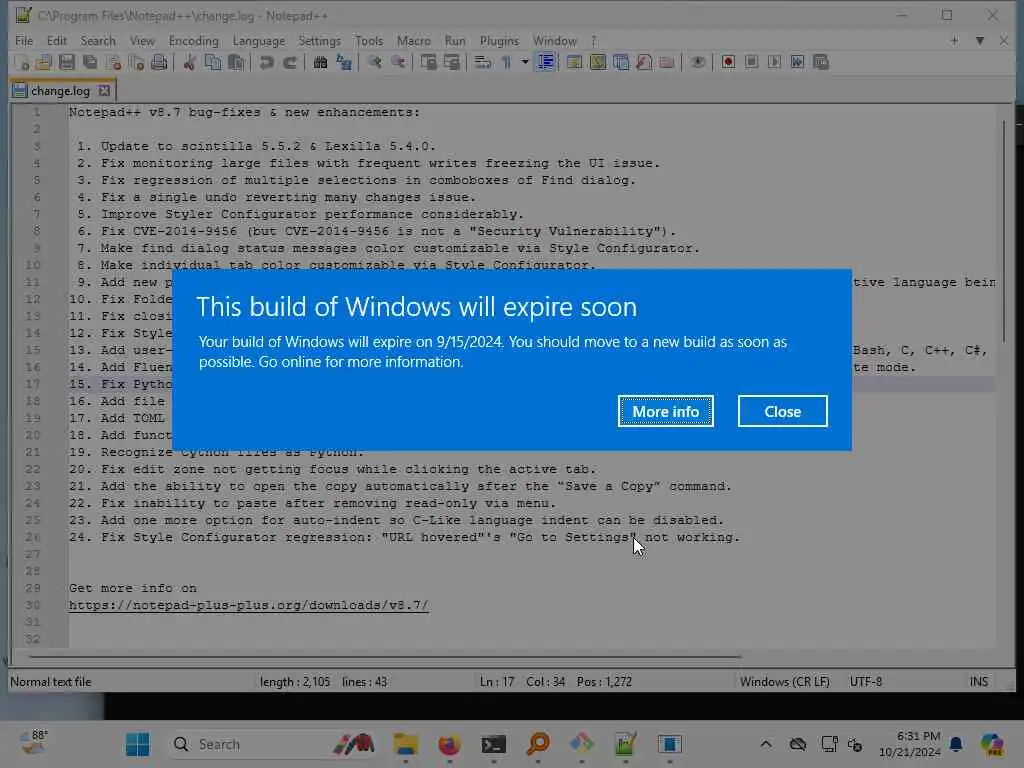
Task: Click UTF-8 encoding in status bar
Action: click(866, 682)
